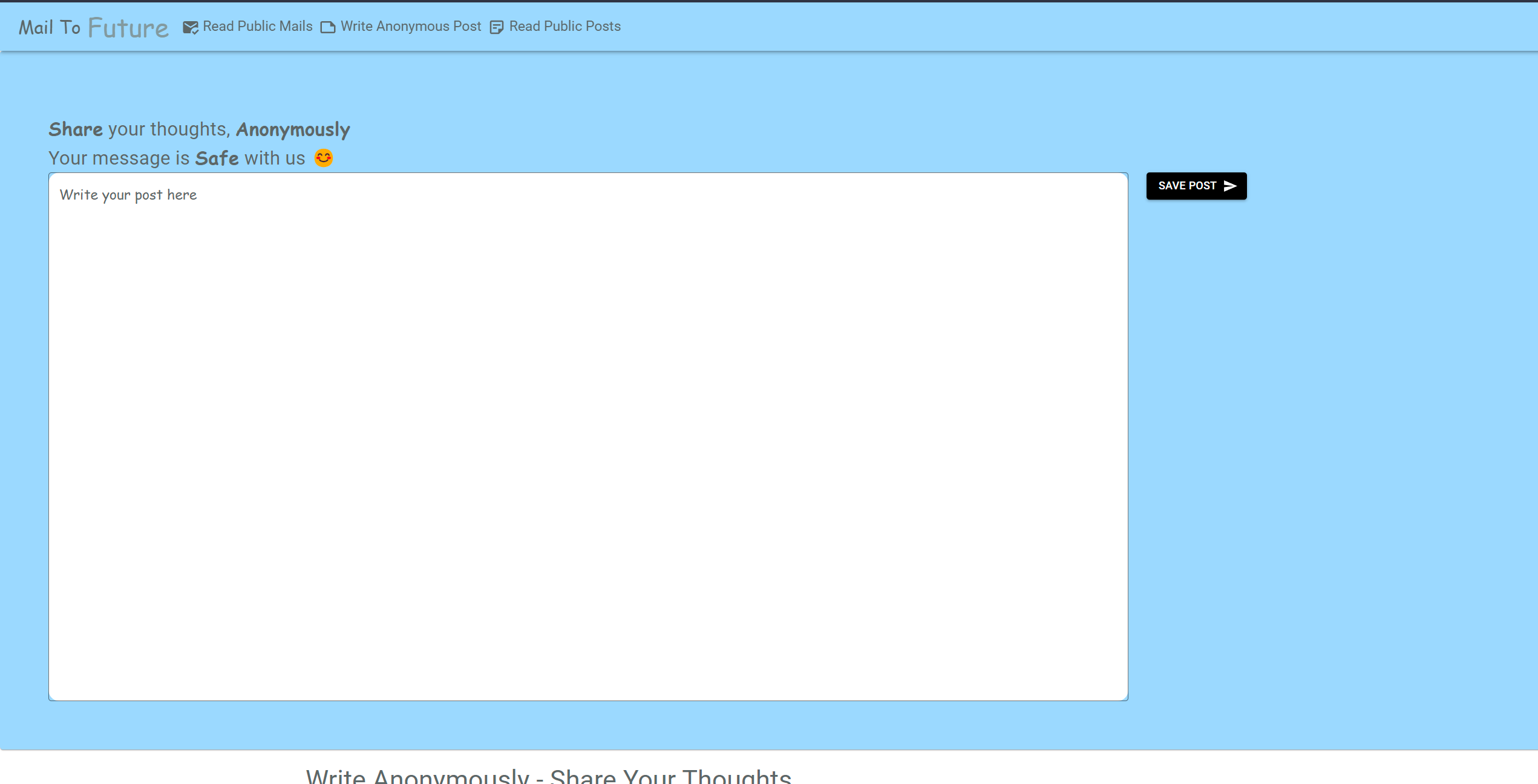Viewport: 1538px width, 784px height.
Task: Focus the 'Write your post here' text area
Action: point(587,436)
